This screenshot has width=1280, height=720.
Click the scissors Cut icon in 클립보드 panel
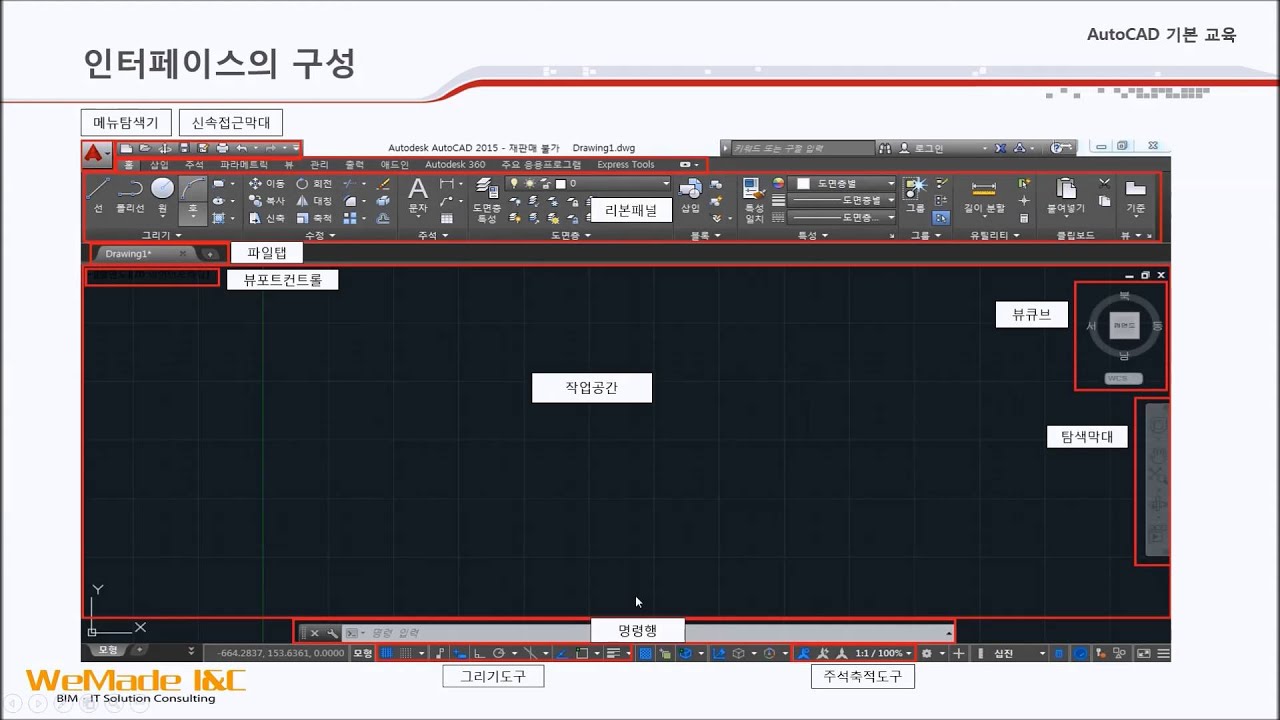point(1105,184)
